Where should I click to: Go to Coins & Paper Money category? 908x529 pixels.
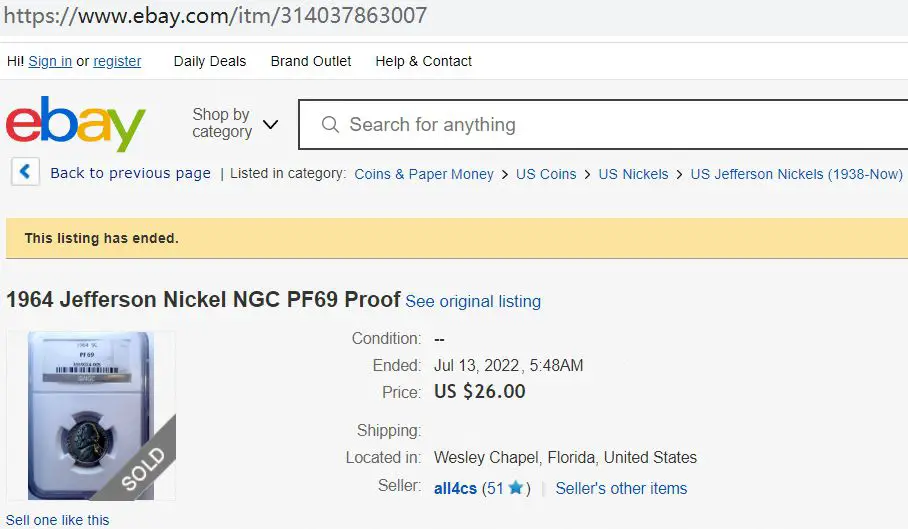[x=424, y=174]
